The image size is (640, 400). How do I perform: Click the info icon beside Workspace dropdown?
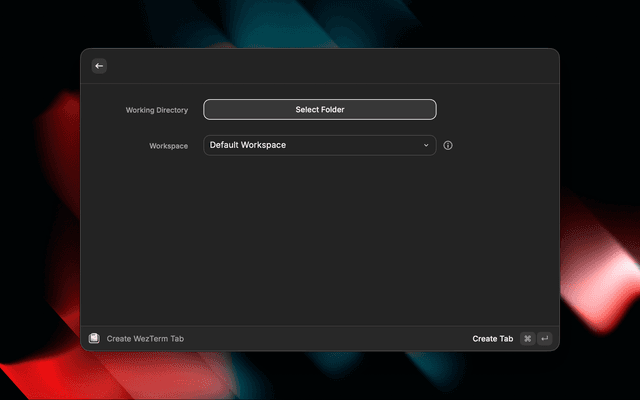448,145
